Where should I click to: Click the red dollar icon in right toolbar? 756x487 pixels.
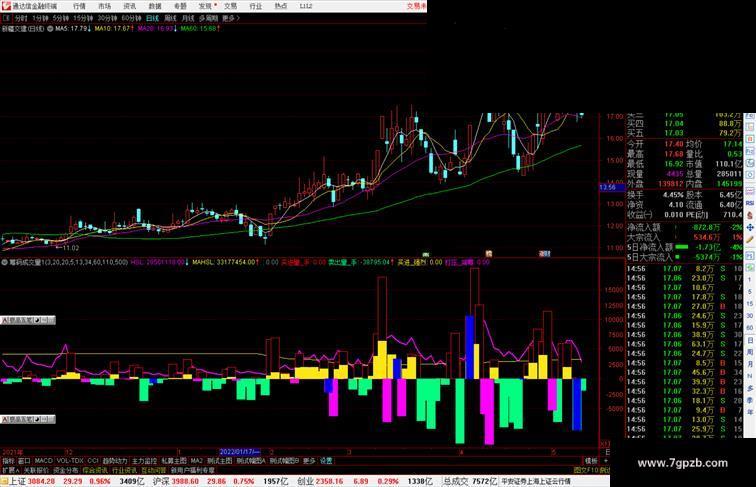(x=750, y=216)
